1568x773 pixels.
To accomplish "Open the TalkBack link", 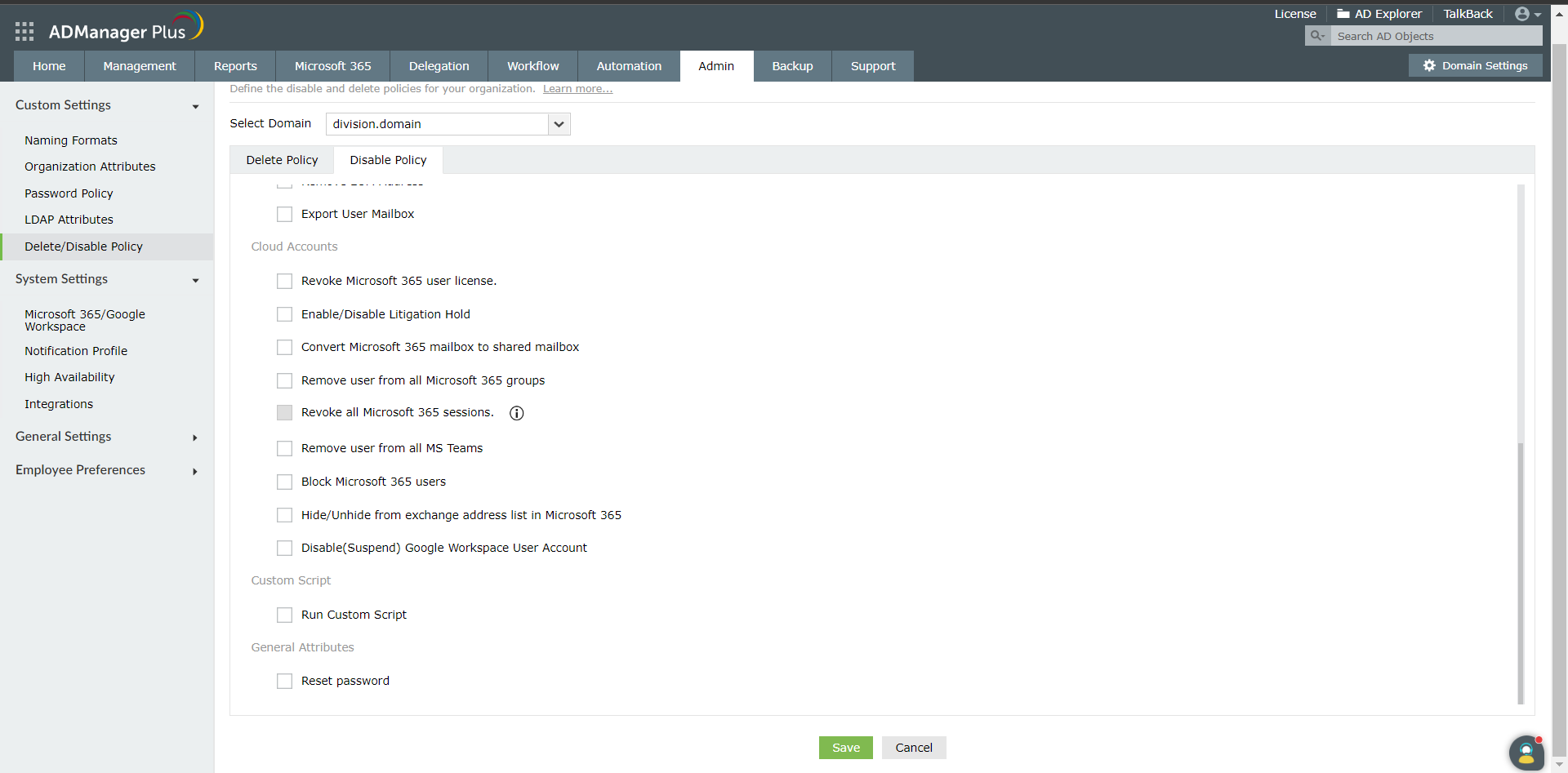I will pos(1468,14).
